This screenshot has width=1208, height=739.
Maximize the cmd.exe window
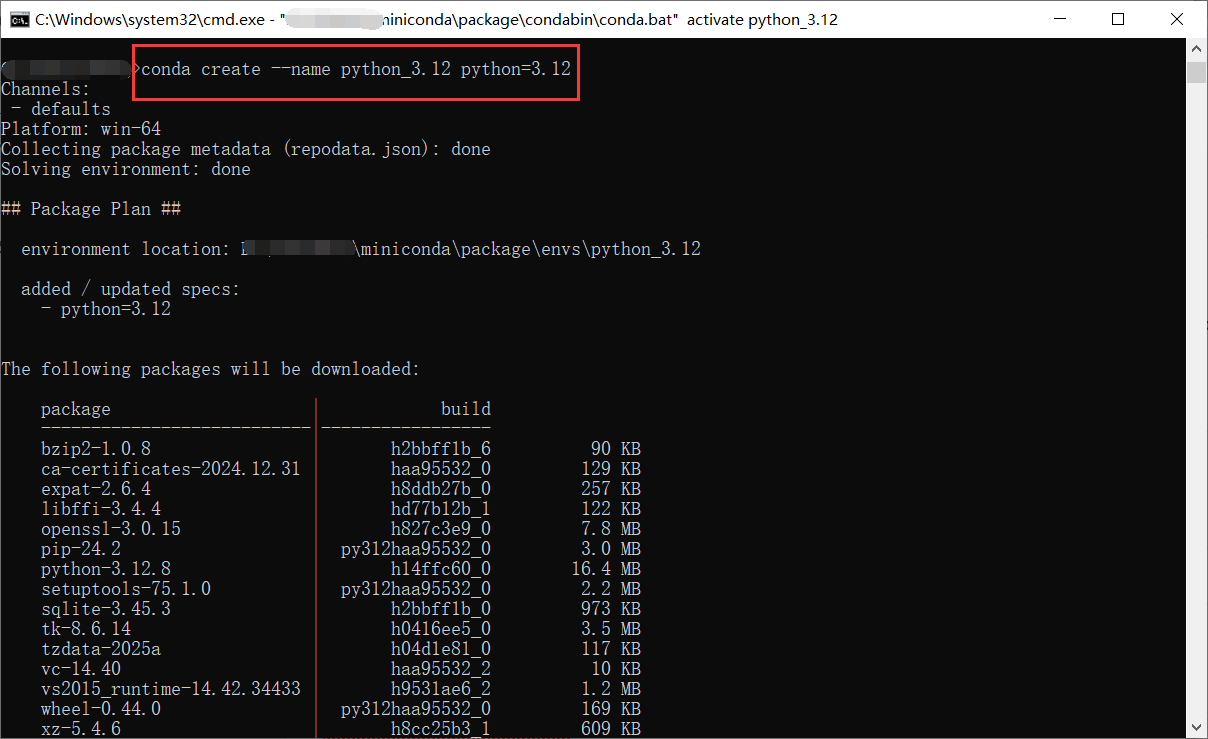pyautogui.click(x=1118, y=19)
